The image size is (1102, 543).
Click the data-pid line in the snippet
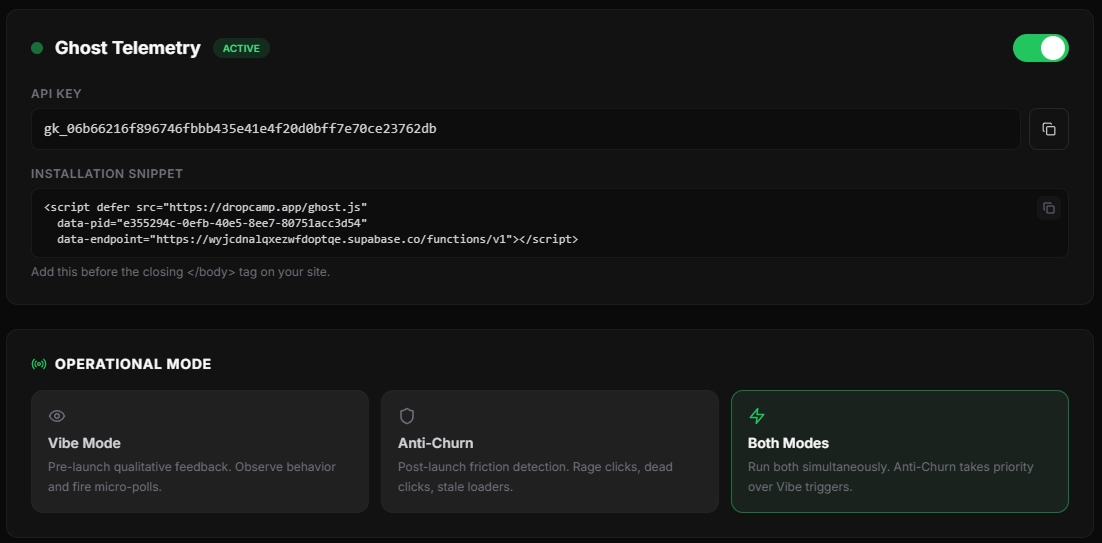pyautogui.click(x=213, y=223)
